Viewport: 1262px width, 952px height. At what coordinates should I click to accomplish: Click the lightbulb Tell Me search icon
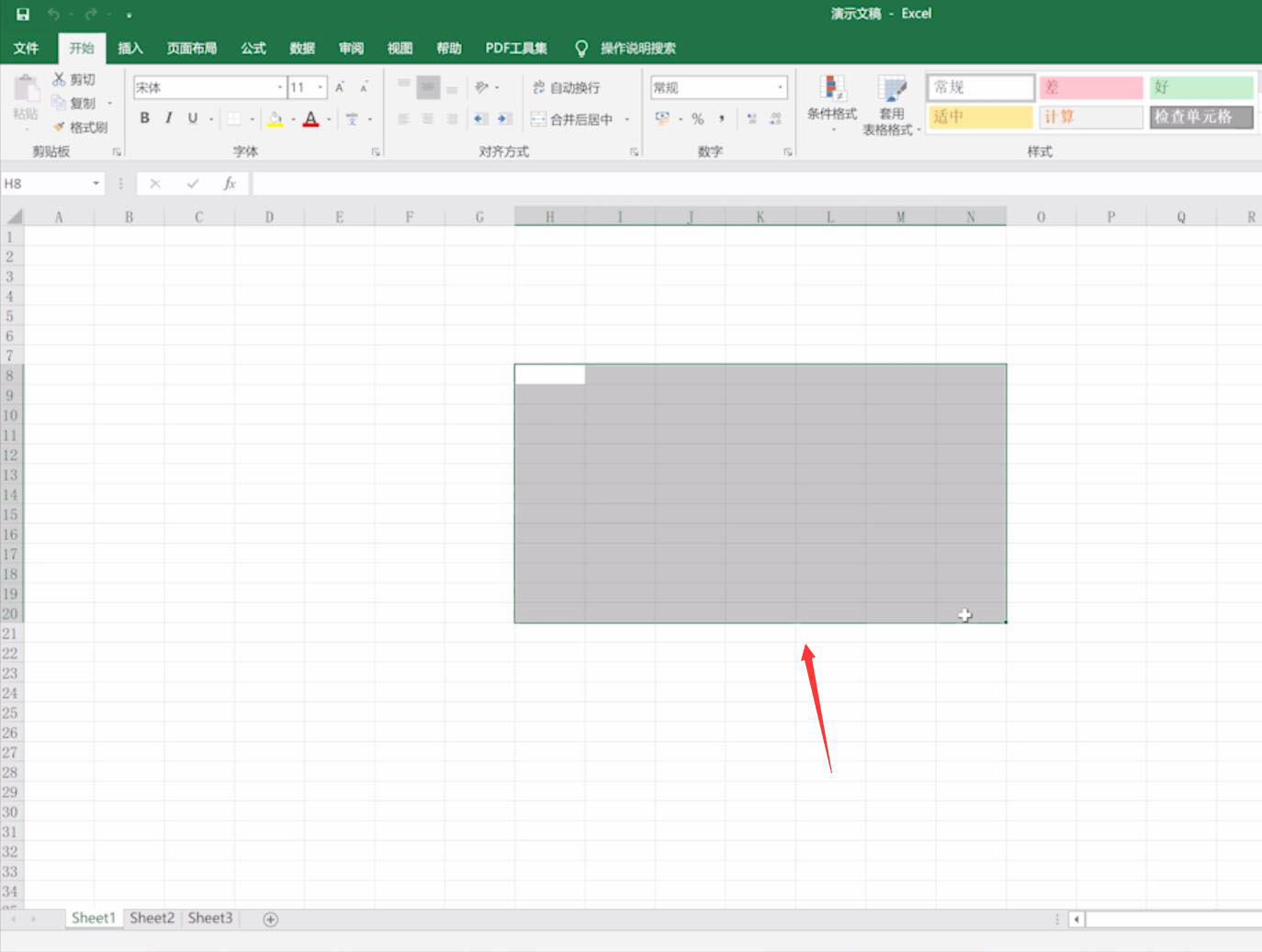coord(580,48)
